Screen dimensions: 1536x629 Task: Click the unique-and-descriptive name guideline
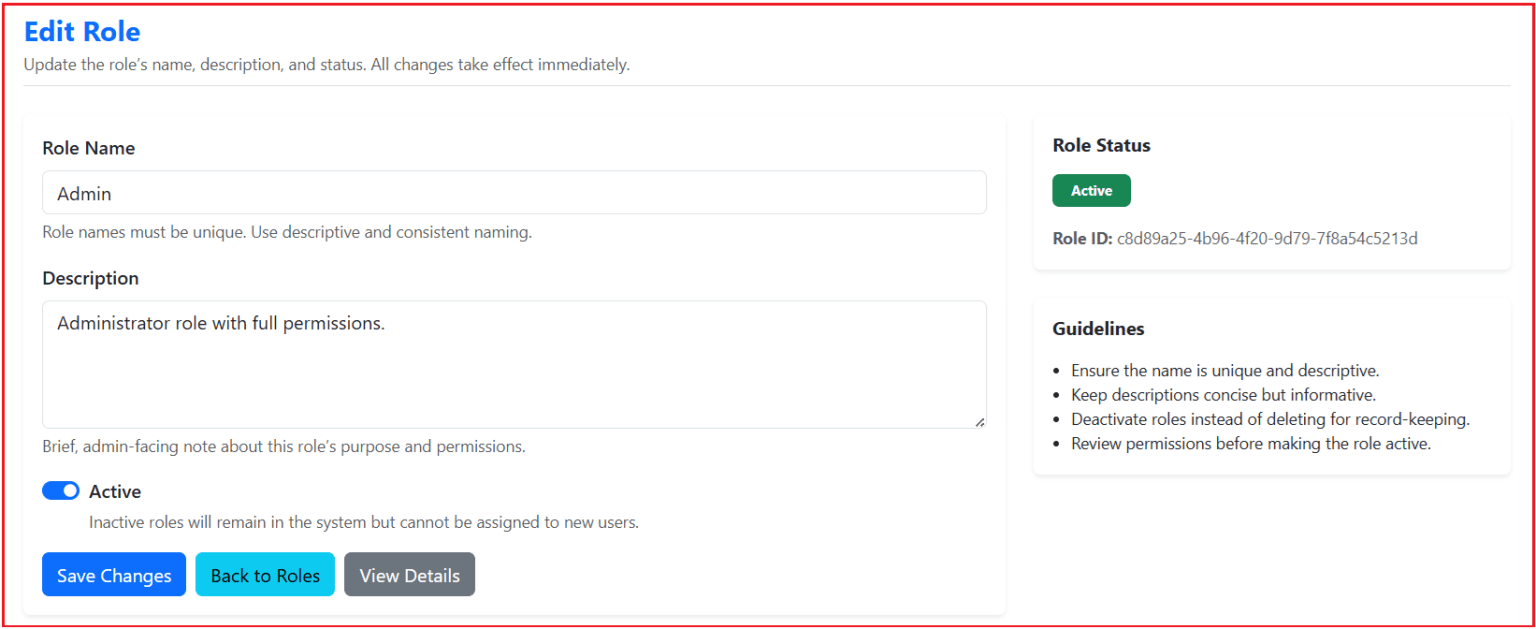point(1225,370)
